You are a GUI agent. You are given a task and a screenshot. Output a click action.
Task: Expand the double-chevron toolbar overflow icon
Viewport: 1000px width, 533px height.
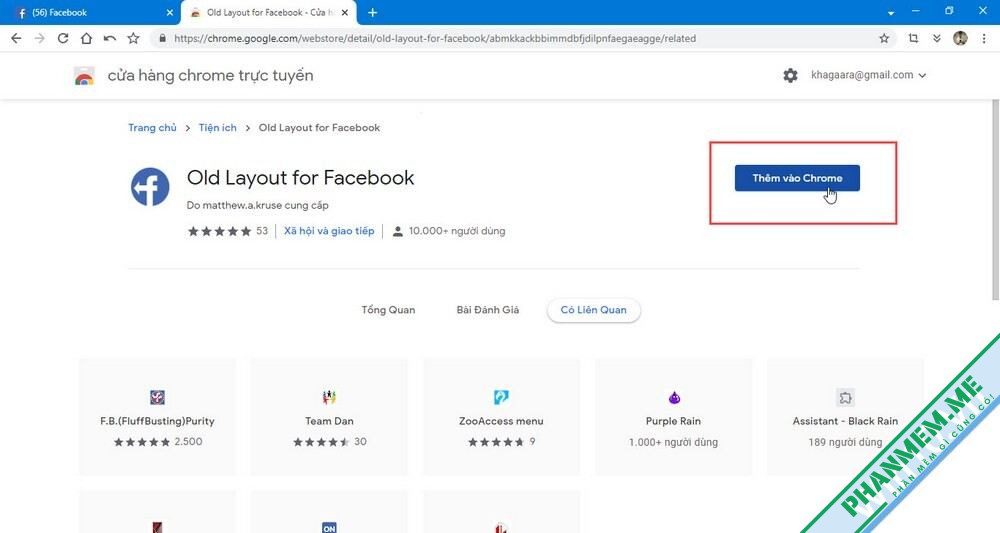point(936,38)
